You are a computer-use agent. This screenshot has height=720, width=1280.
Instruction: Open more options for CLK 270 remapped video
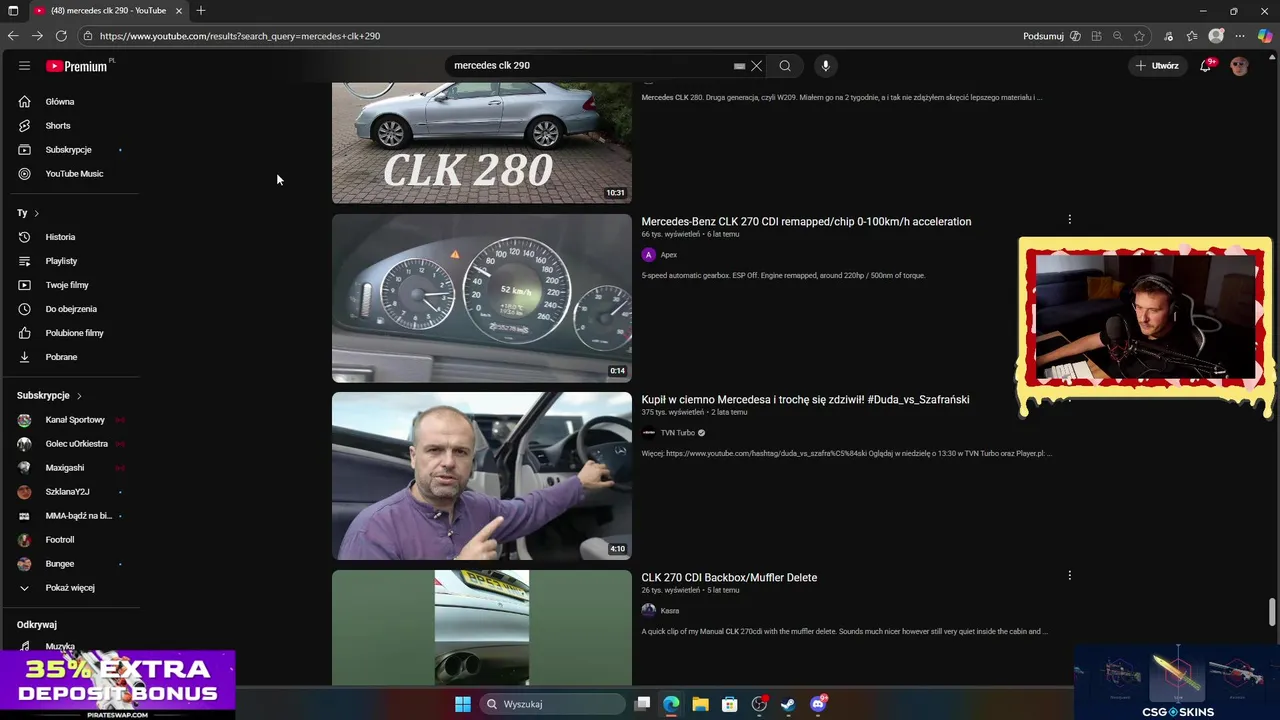click(1069, 220)
